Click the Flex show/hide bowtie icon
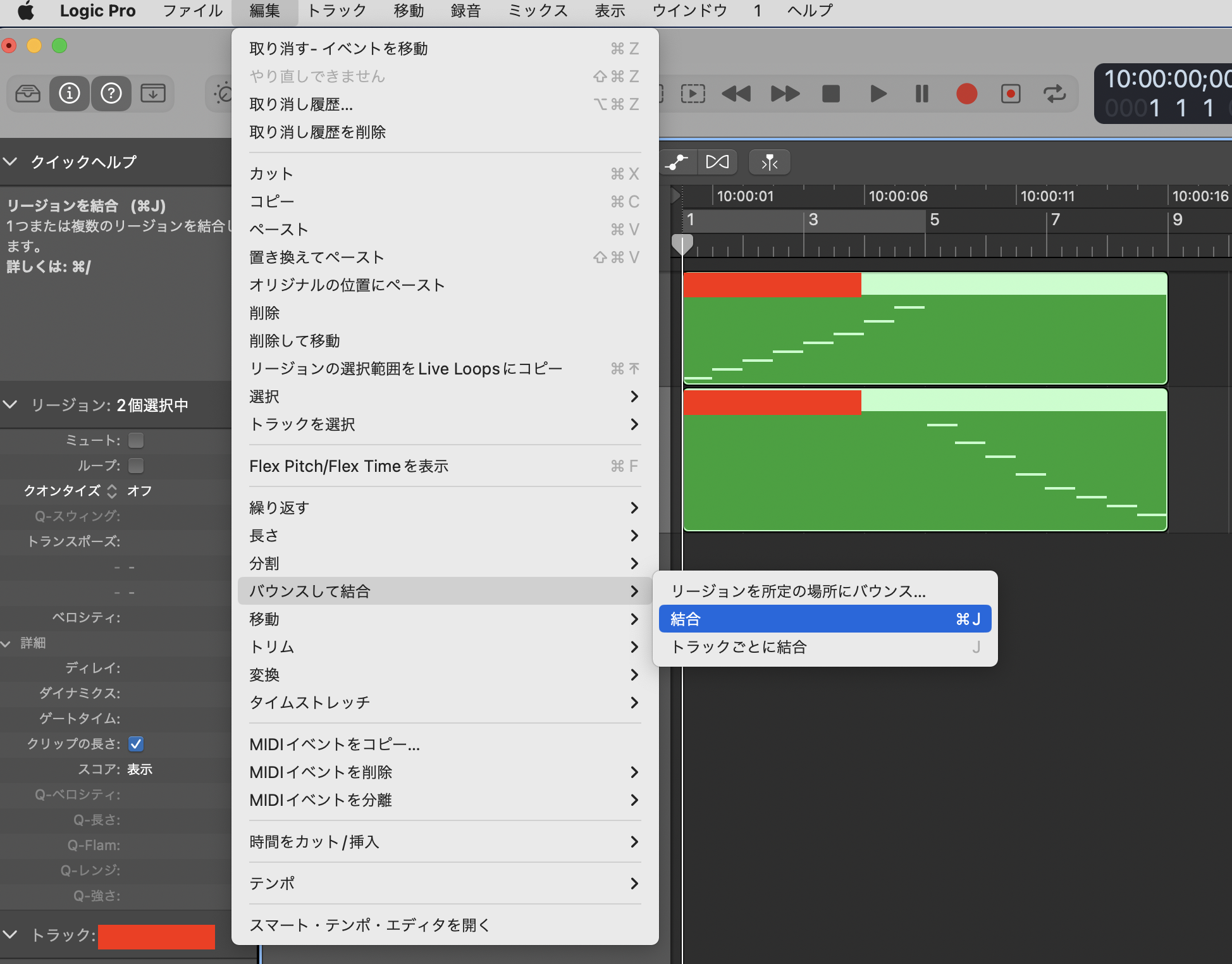 coord(717,162)
